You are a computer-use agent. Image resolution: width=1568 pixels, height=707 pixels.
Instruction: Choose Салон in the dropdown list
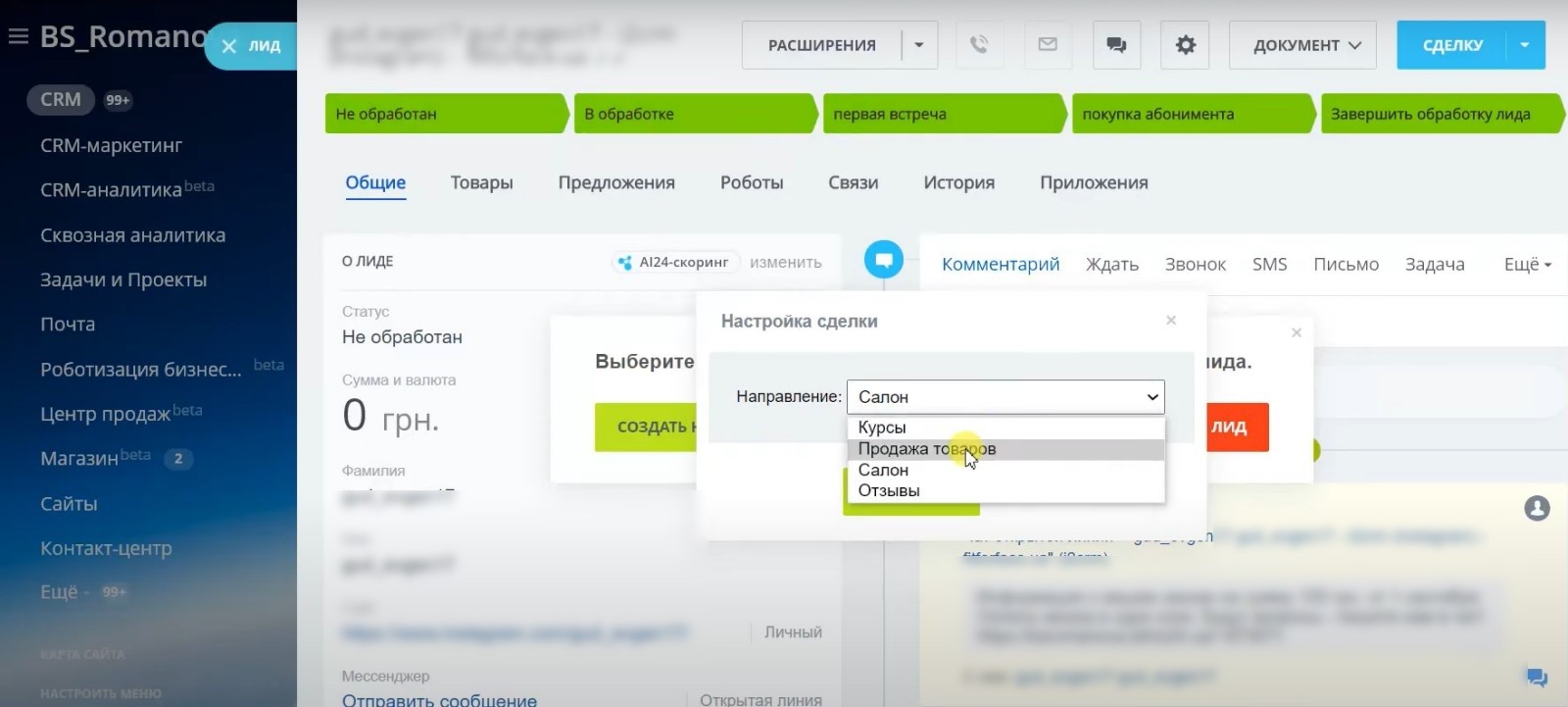click(x=1005, y=470)
